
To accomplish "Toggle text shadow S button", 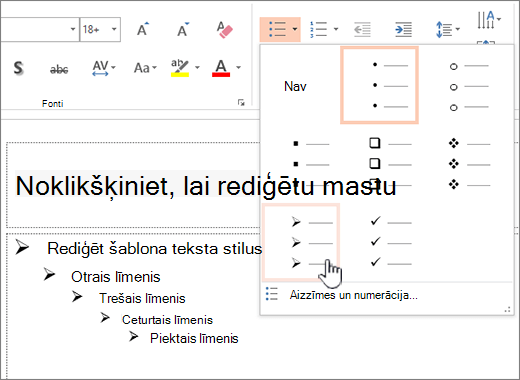I will pyautogui.click(x=18, y=68).
